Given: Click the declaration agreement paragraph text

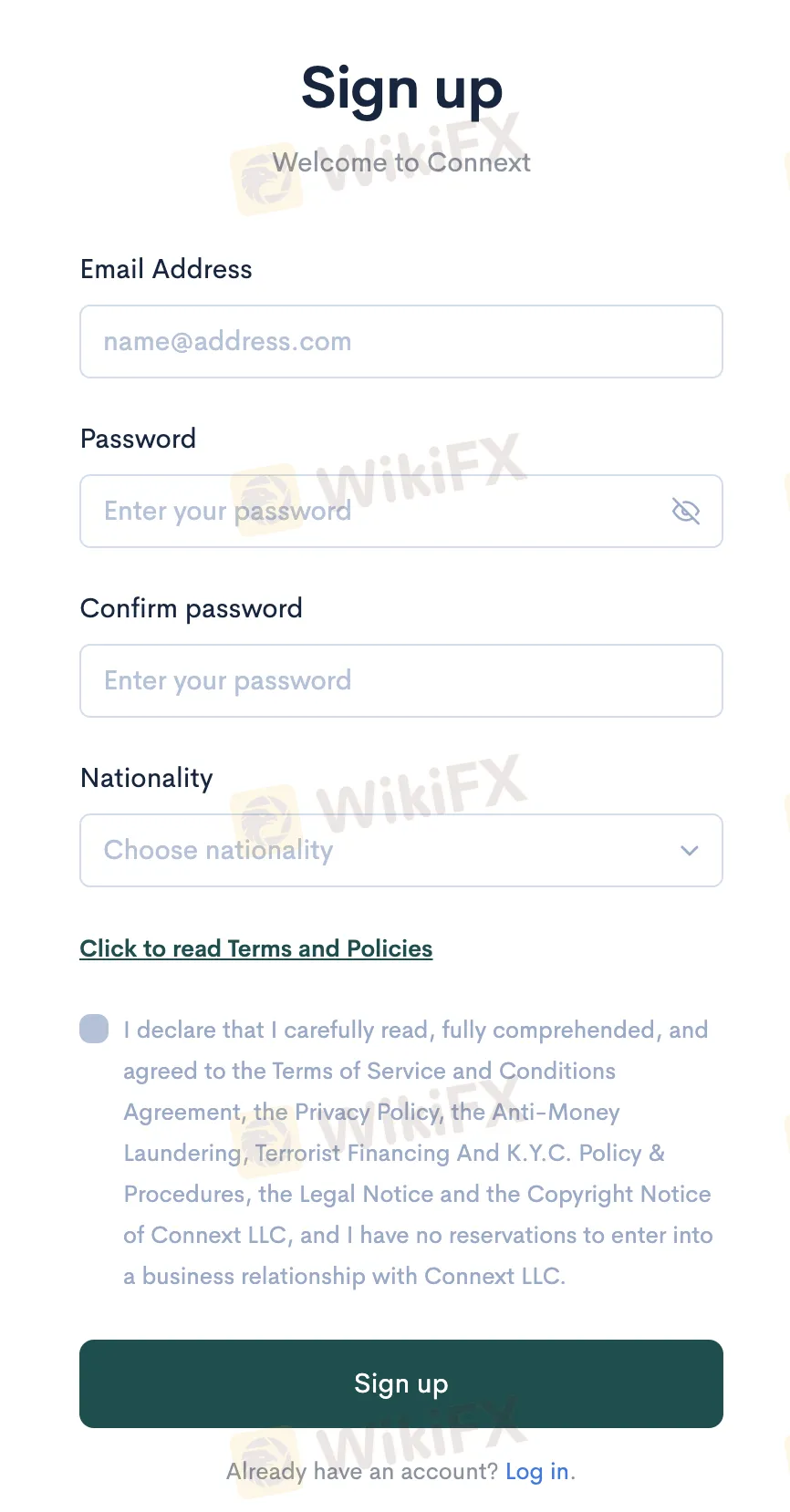Looking at the screenshot, I should pyautogui.click(x=416, y=1153).
